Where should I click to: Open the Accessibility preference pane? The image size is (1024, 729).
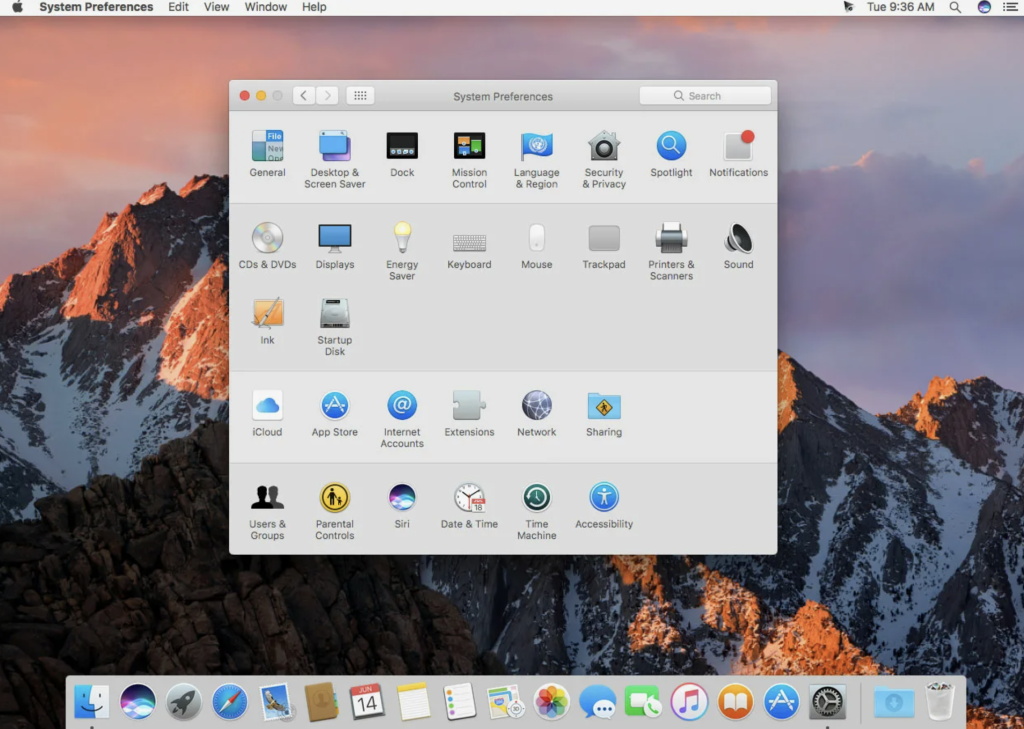pyautogui.click(x=603, y=506)
